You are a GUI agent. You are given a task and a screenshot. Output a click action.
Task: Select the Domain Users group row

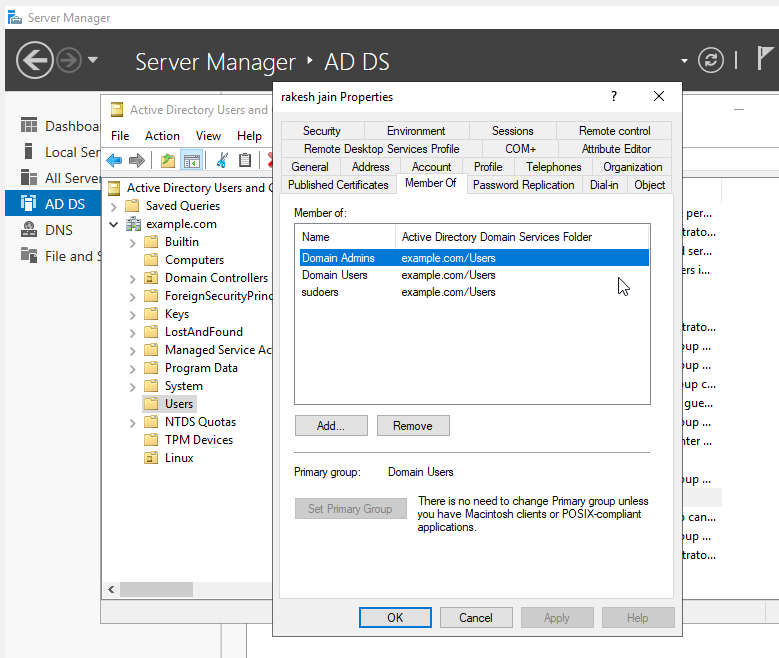[474, 275]
